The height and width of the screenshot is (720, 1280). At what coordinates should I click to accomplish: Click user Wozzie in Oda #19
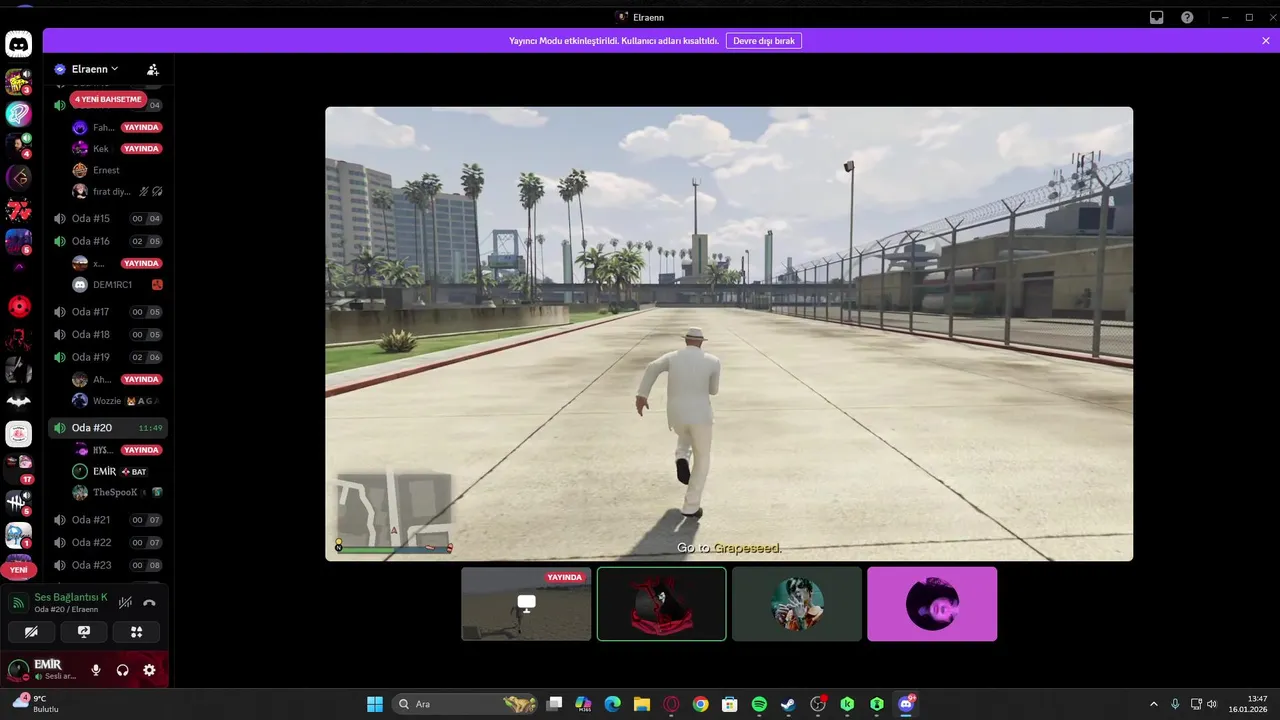coord(116,401)
